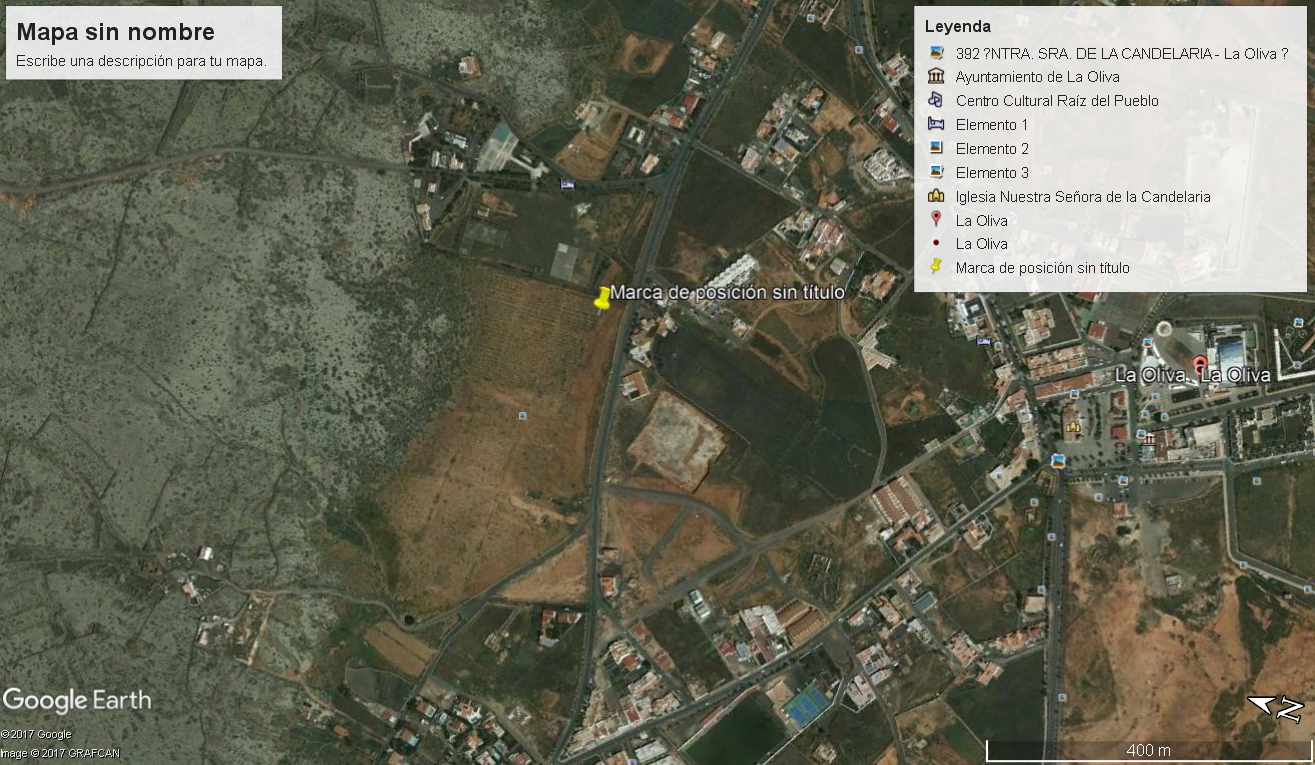Click the church icon in legend

(935, 196)
